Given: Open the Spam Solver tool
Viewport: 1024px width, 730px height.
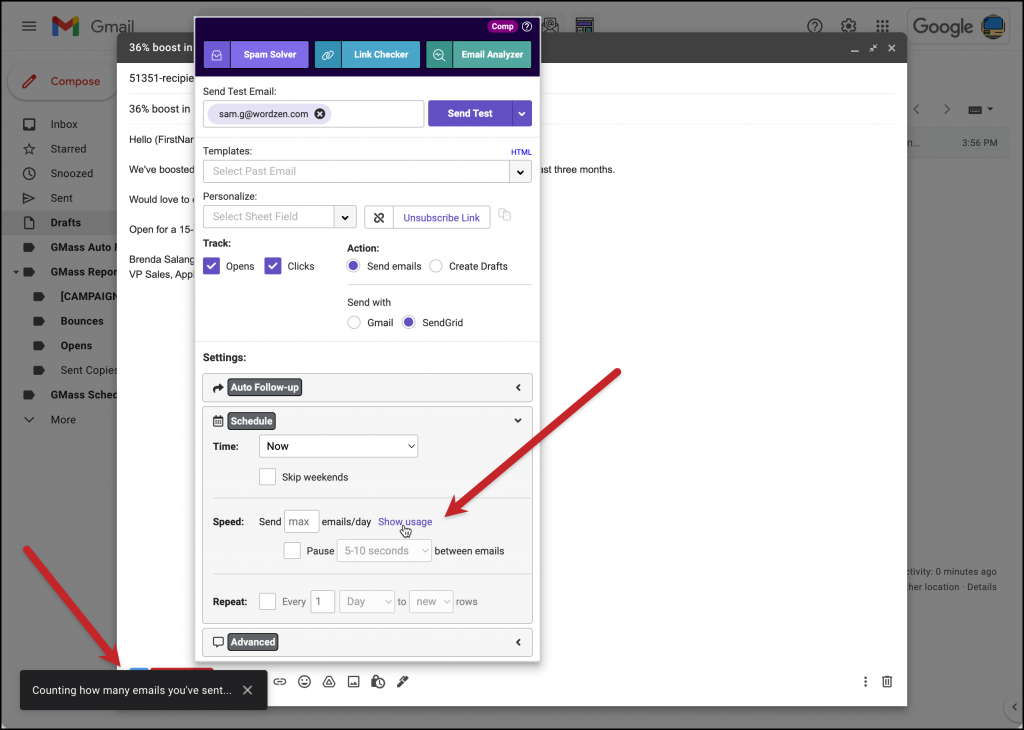Looking at the screenshot, I should (x=268, y=54).
